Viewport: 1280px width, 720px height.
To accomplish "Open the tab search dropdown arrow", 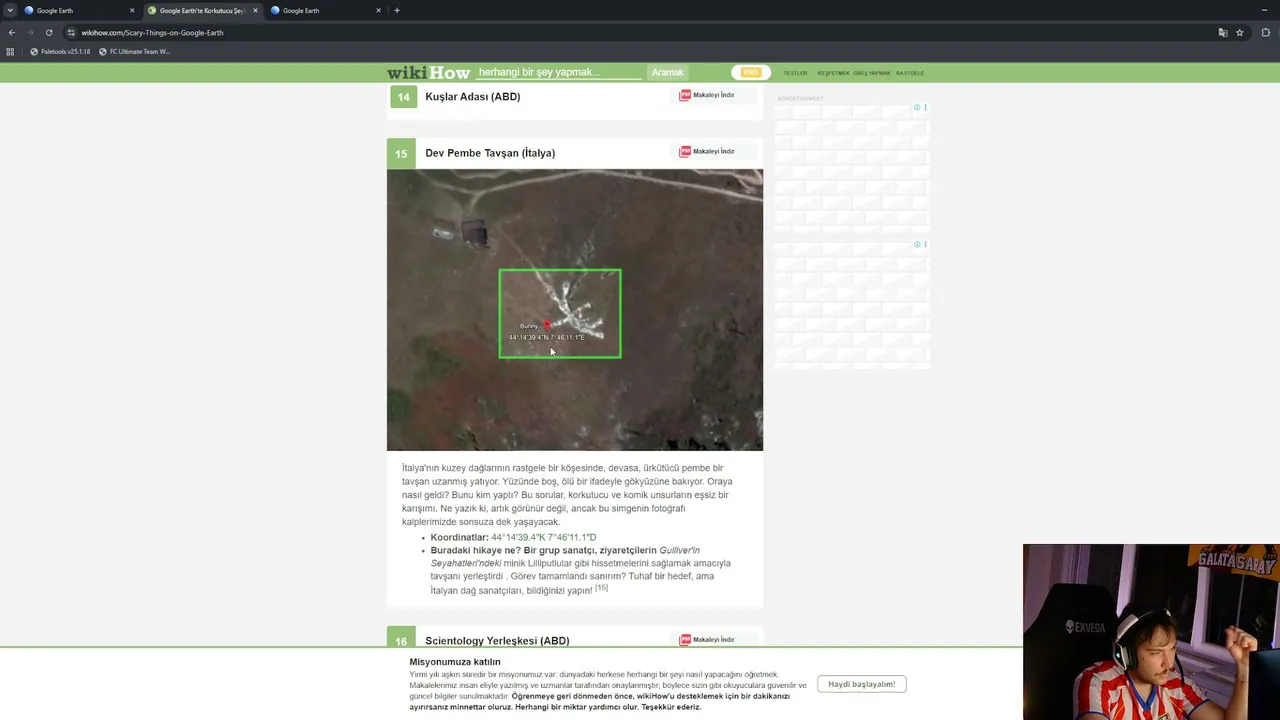I will [x=10, y=10].
